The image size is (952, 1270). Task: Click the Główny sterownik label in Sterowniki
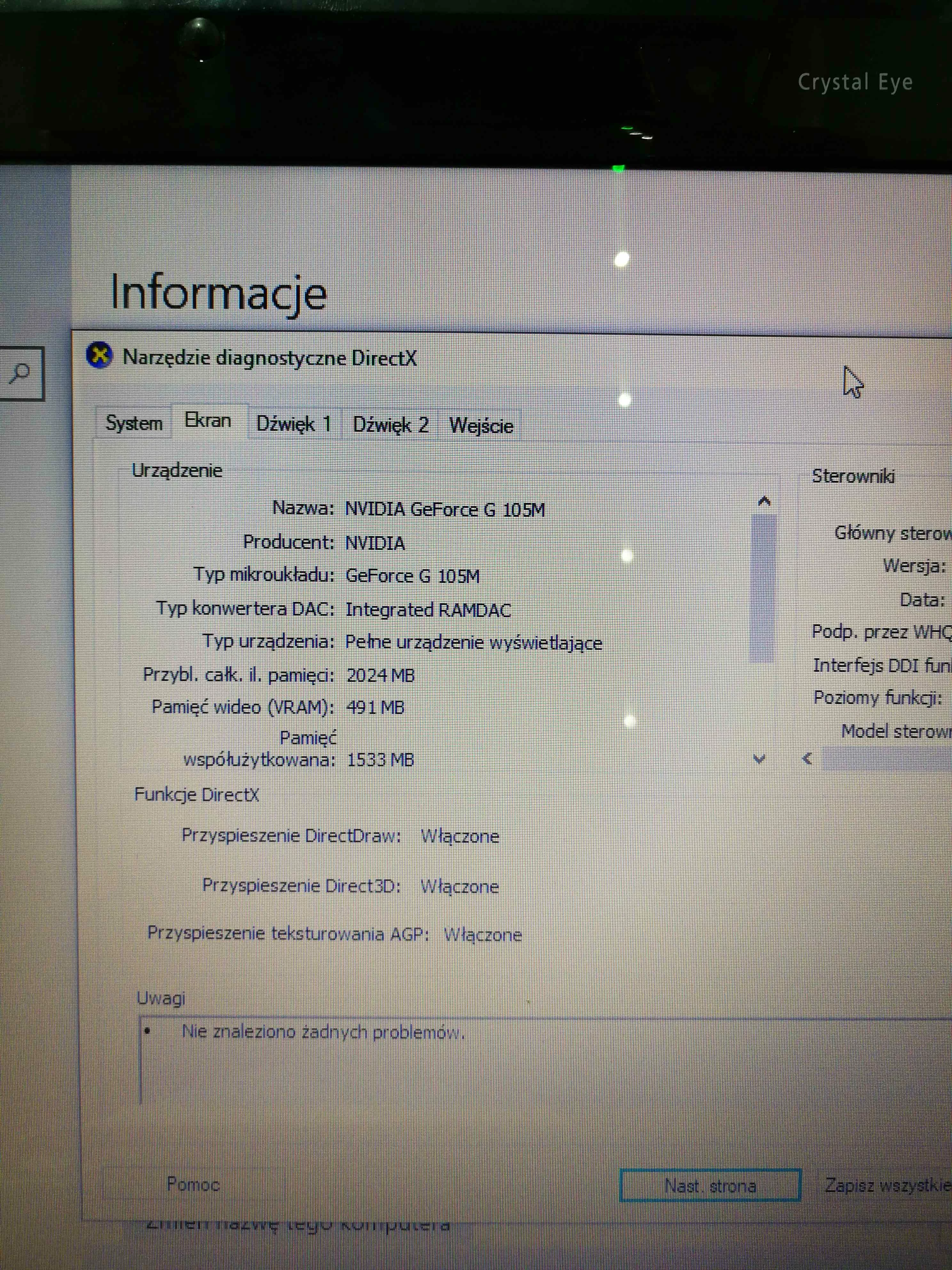pos(893,533)
